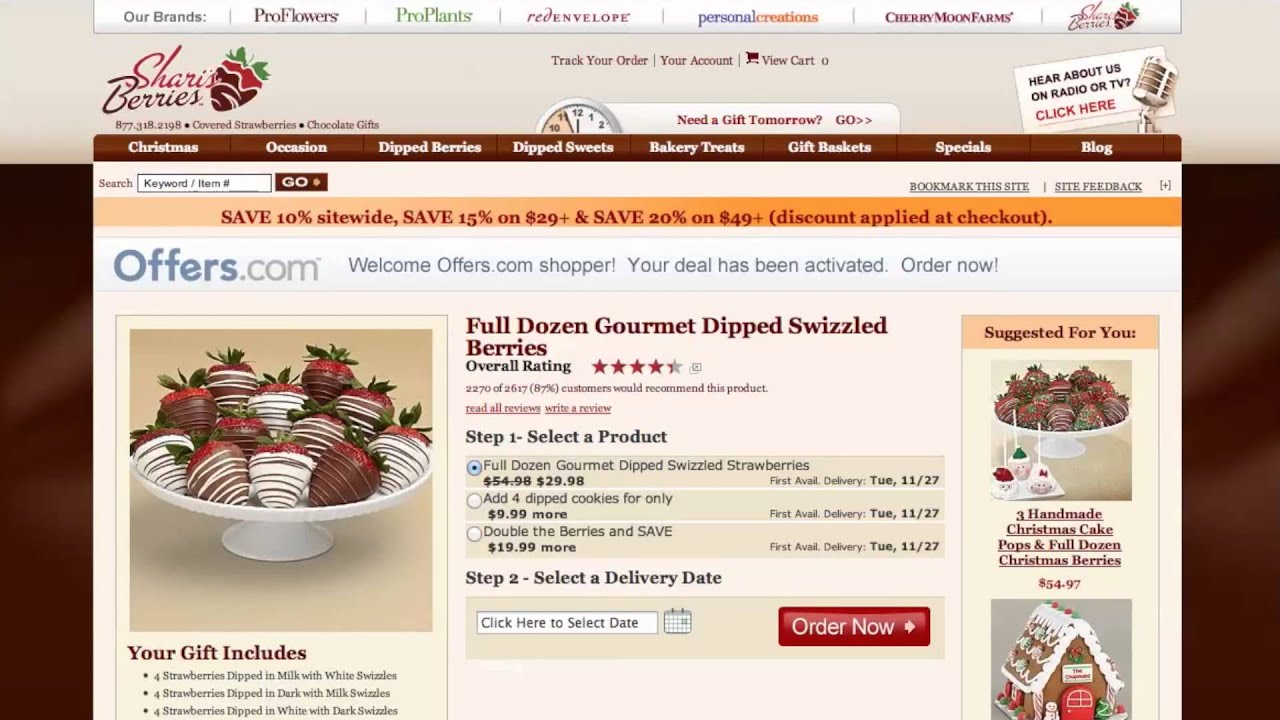The height and width of the screenshot is (720, 1280).
Task: Select Add 4 dipped cookies option
Action: pos(474,500)
